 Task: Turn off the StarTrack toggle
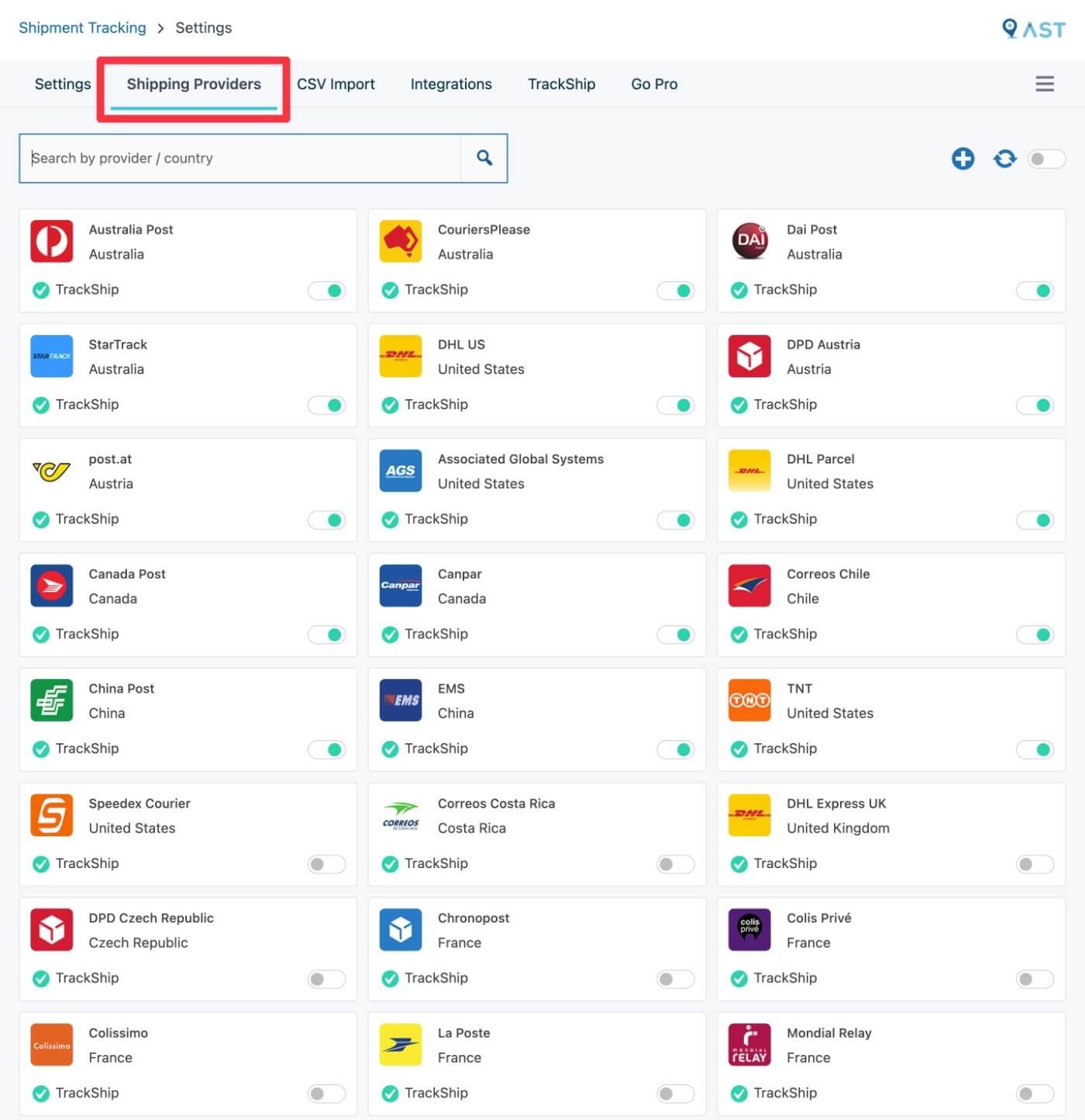click(x=326, y=405)
